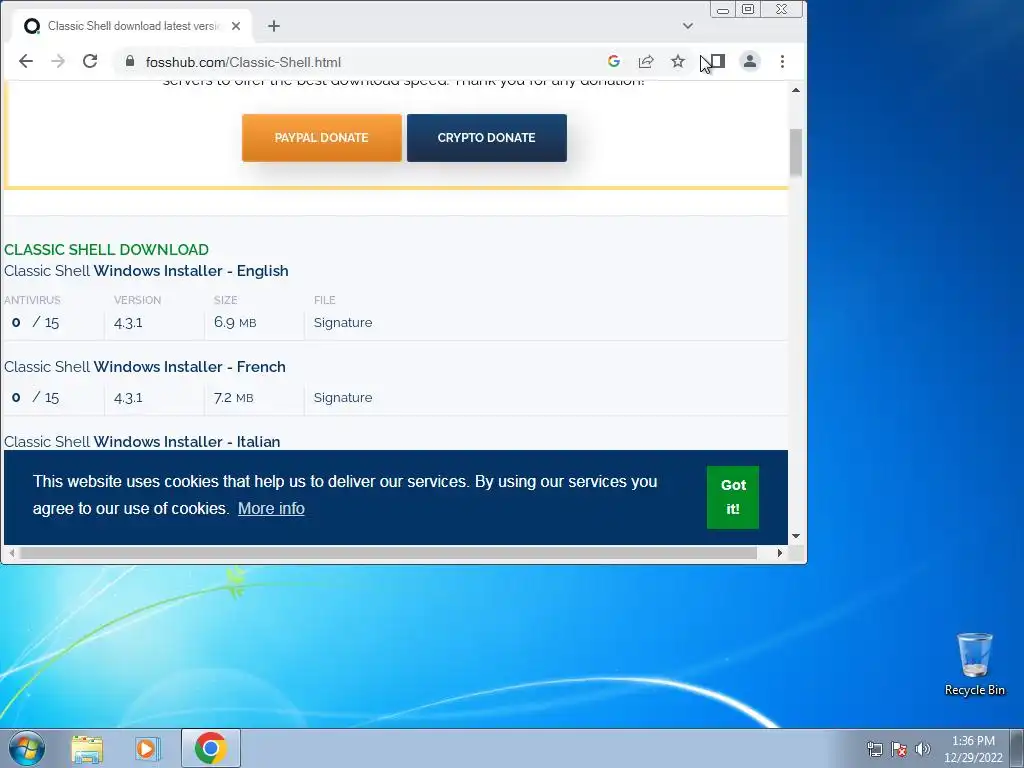The image size is (1024, 768).
Task: Open Windows Explorer from taskbar
Action: point(88,748)
